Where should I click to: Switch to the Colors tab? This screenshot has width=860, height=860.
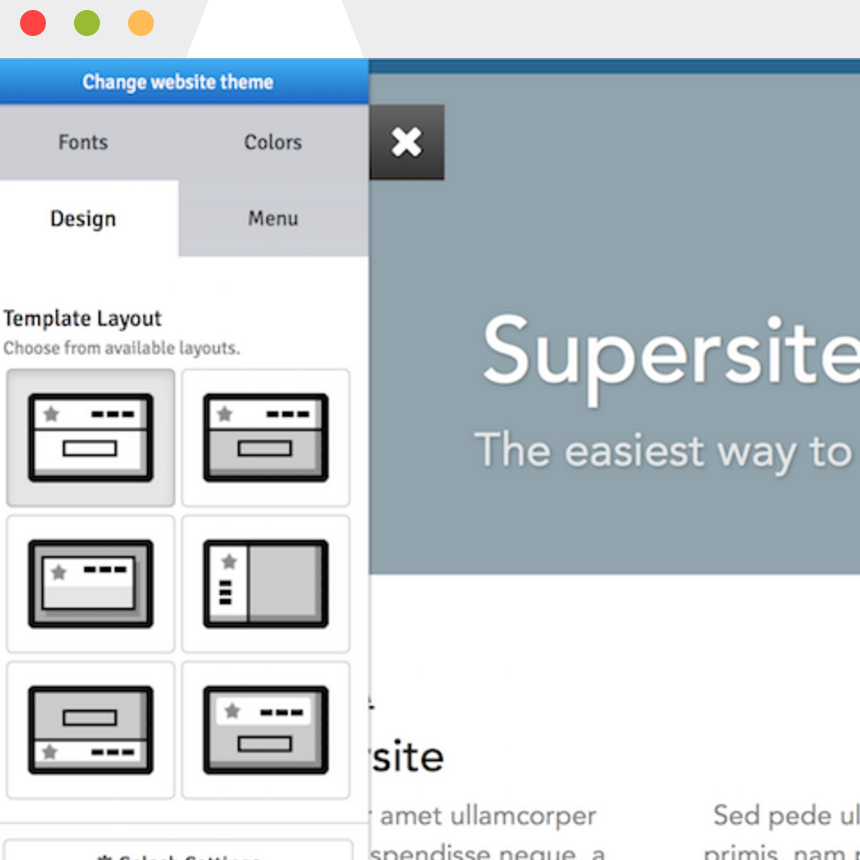[x=273, y=142]
